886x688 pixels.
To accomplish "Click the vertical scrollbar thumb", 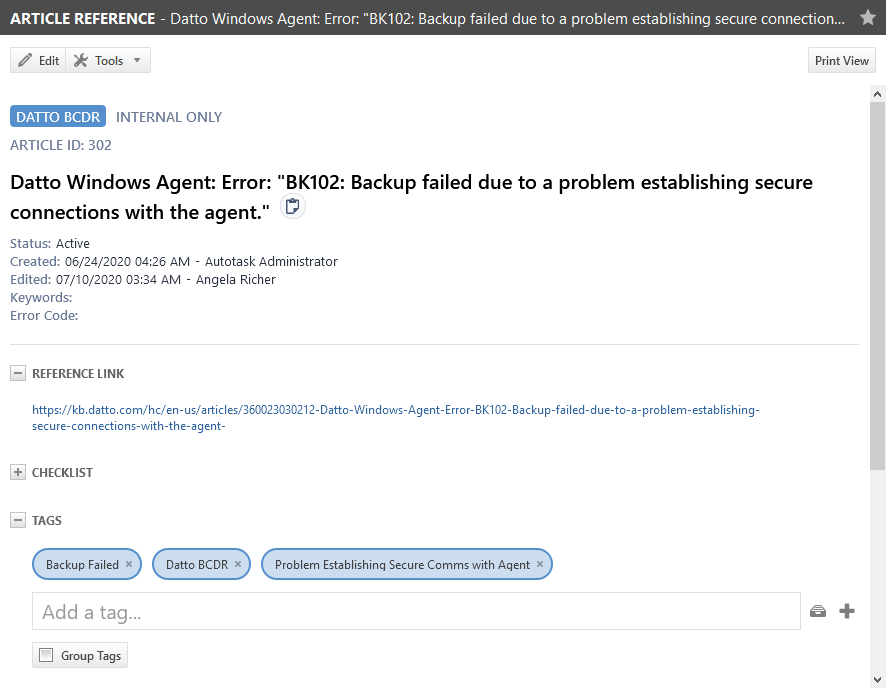I will click(x=878, y=285).
